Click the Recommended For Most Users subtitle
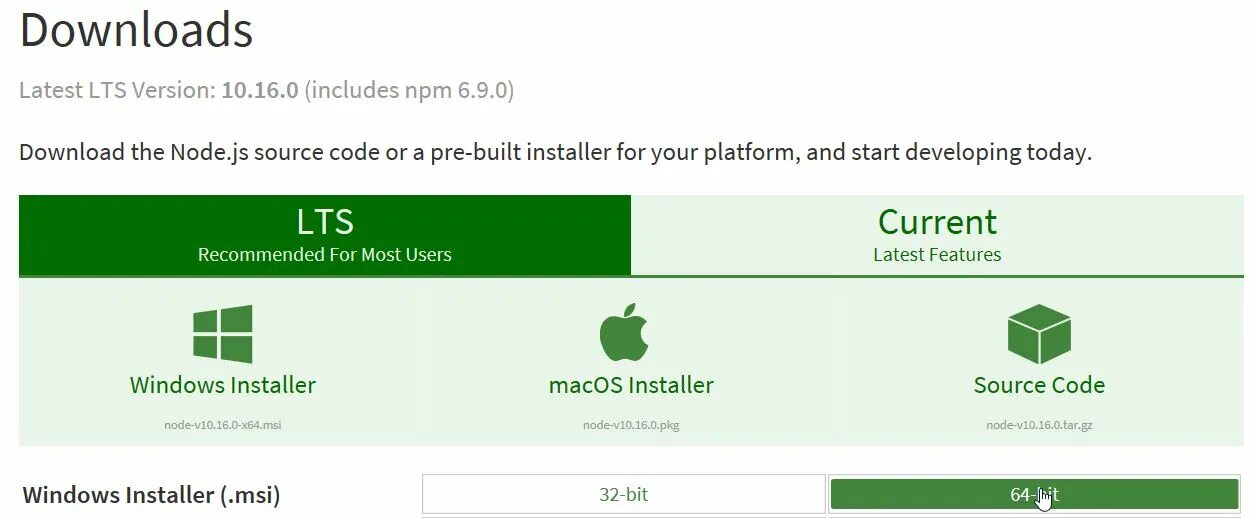This screenshot has width=1254, height=518. coord(325,254)
